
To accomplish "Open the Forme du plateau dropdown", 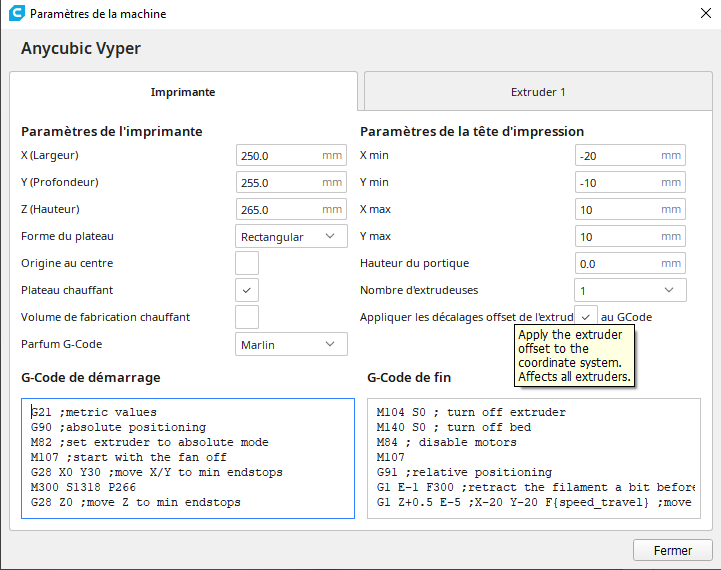I will tap(291, 236).
